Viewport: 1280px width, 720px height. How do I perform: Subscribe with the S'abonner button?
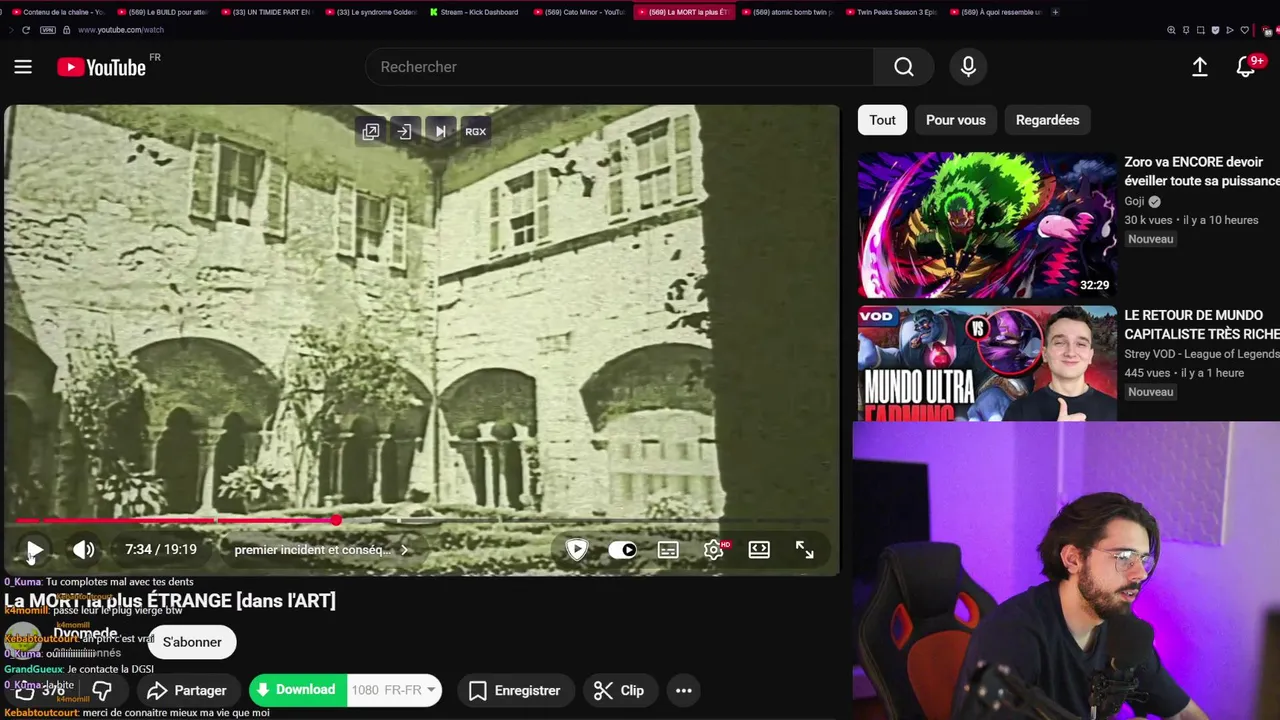[x=192, y=642]
